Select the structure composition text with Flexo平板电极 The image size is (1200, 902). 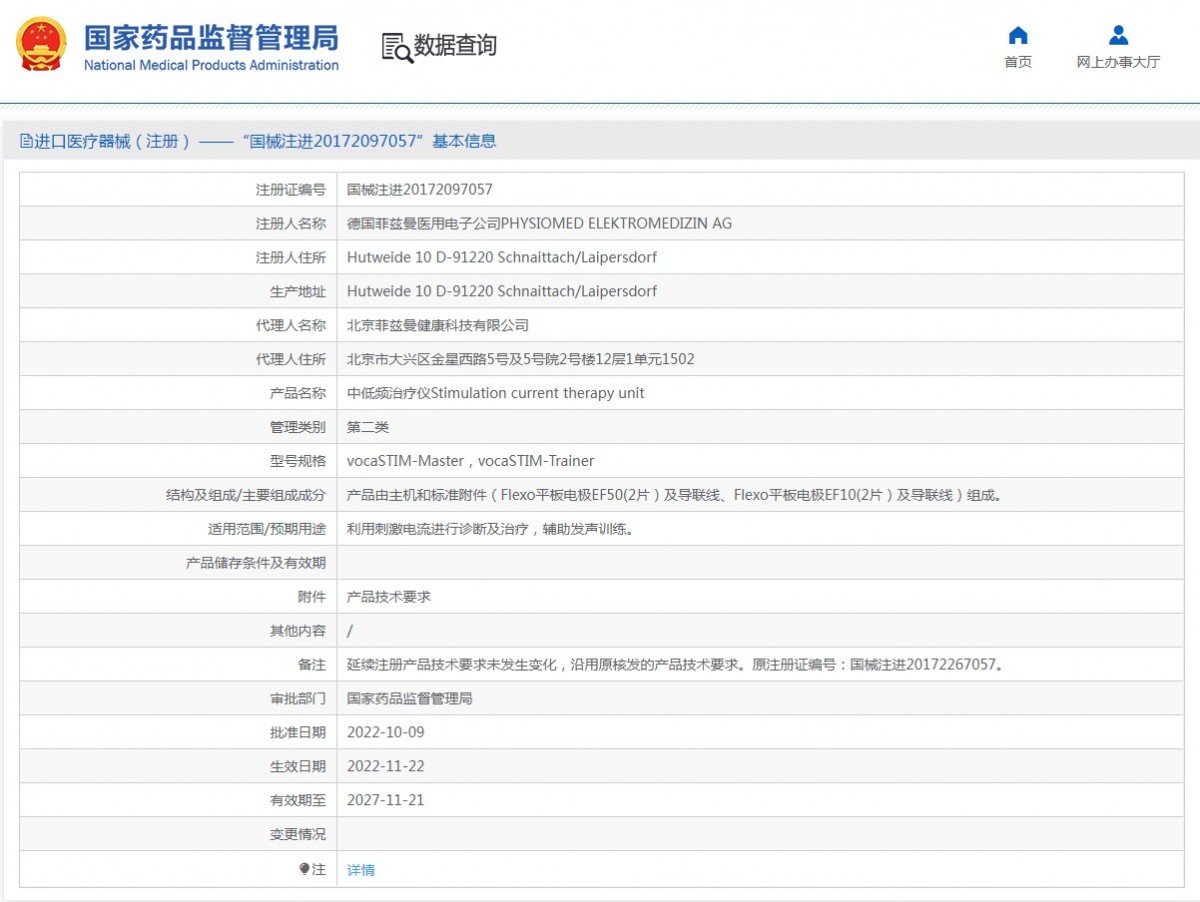coord(674,495)
